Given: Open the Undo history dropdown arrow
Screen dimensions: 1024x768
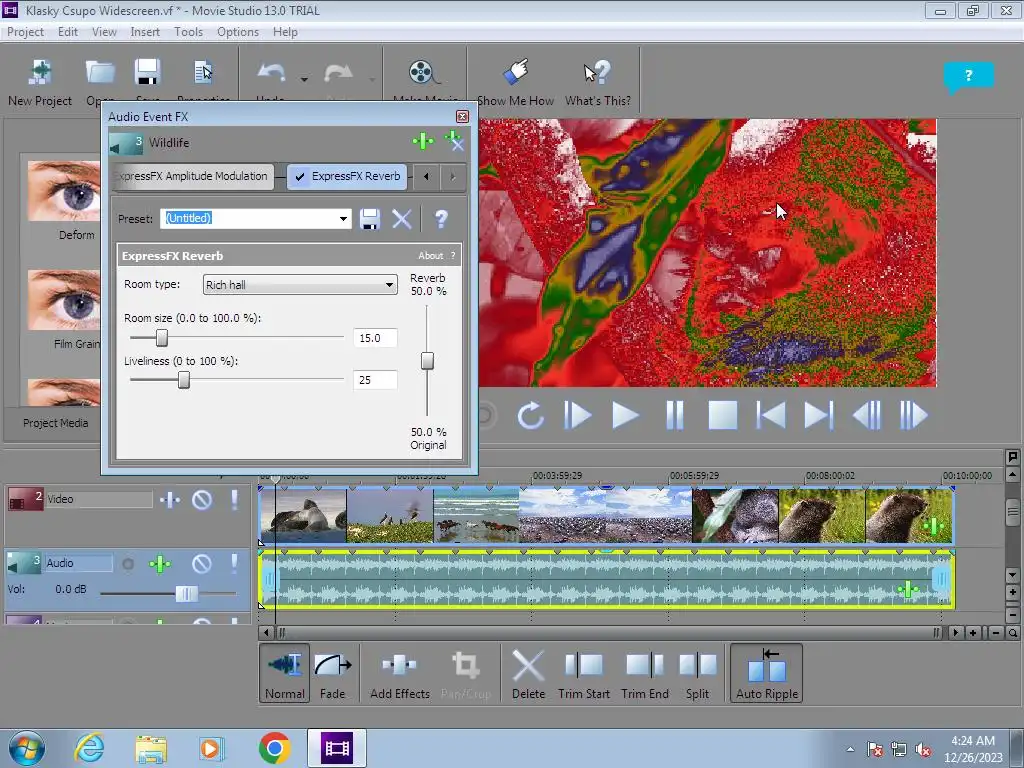Looking at the screenshot, I should pos(304,80).
